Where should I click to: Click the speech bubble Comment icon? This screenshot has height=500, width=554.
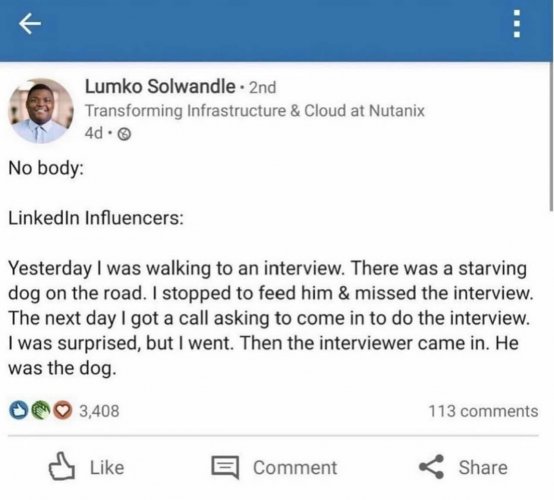tap(225, 467)
